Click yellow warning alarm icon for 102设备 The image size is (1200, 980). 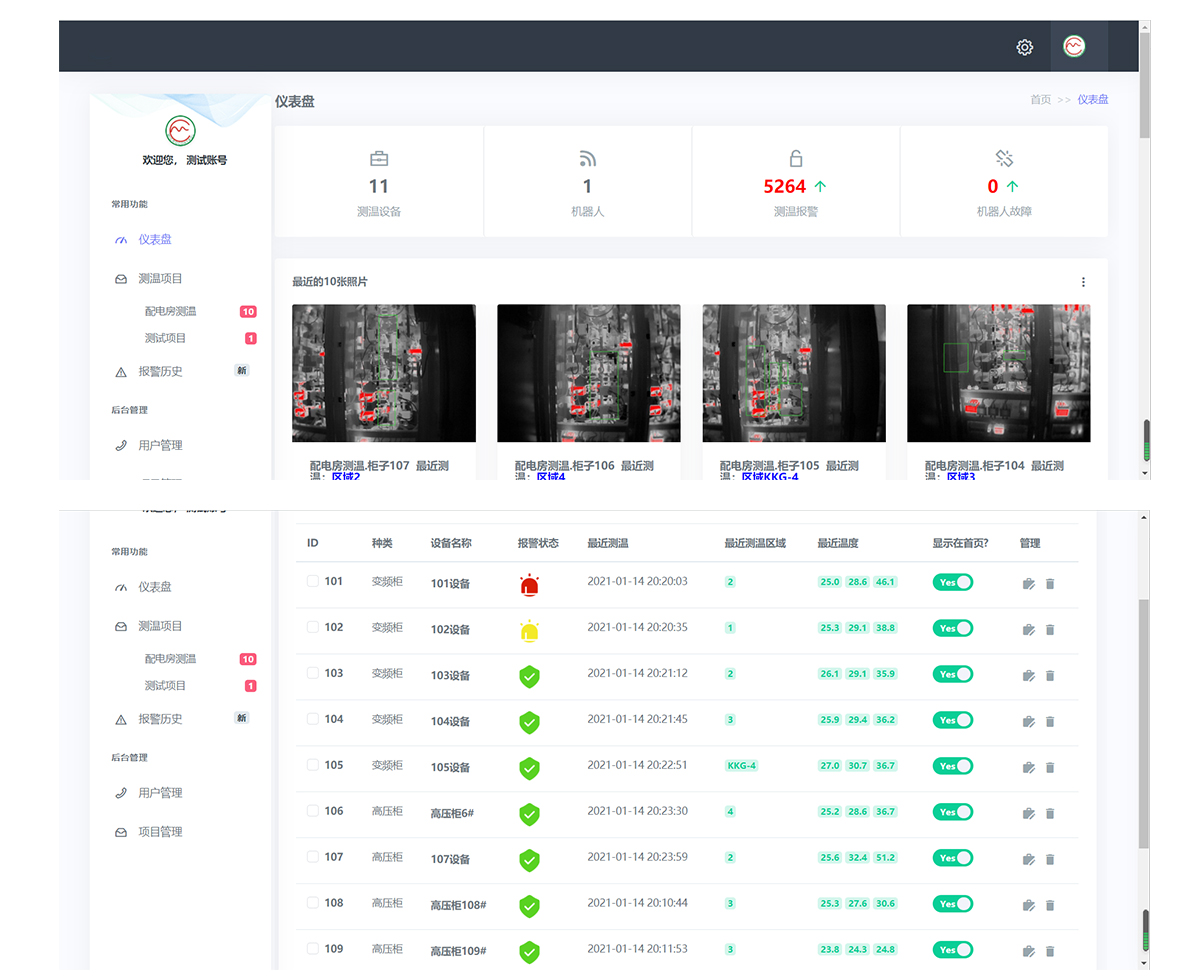click(x=529, y=631)
